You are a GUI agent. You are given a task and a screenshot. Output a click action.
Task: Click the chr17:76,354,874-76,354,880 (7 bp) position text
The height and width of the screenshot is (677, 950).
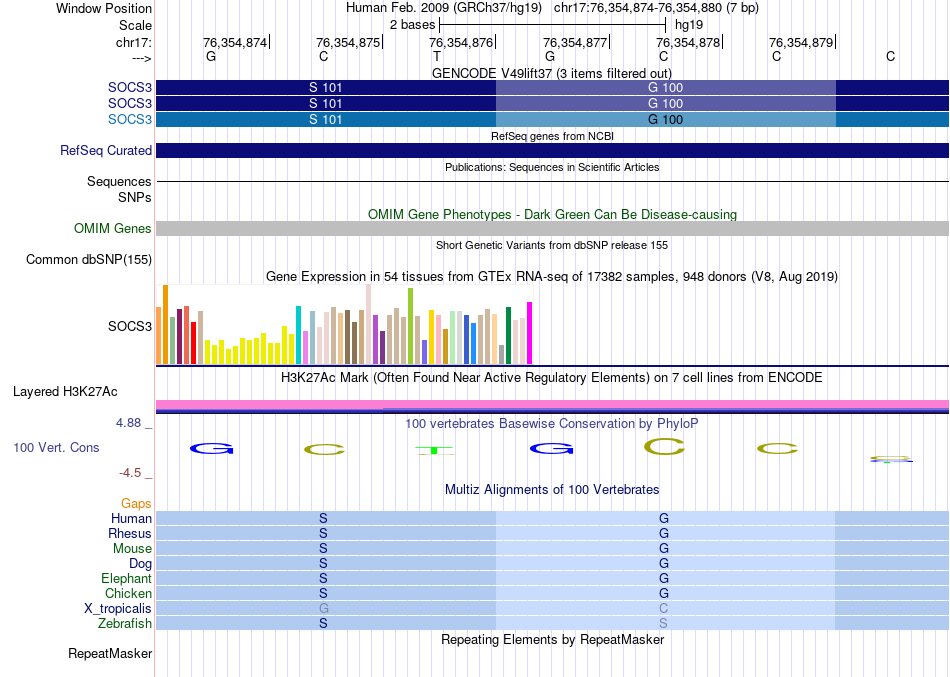pyautogui.click(x=656, y=8)
